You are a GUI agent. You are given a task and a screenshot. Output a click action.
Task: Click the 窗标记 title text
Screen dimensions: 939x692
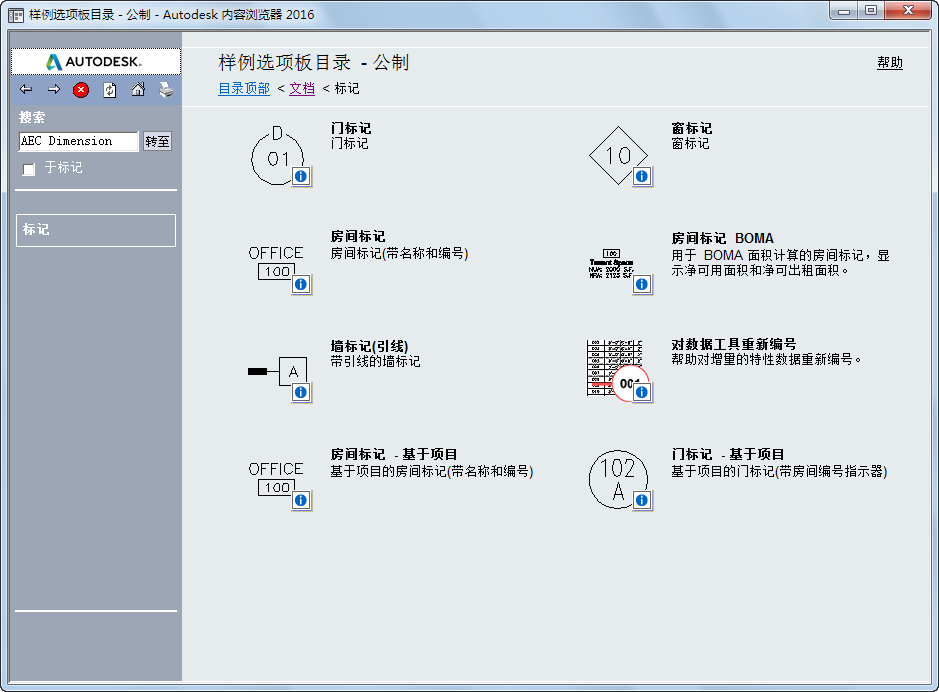[x=692, y=128]
